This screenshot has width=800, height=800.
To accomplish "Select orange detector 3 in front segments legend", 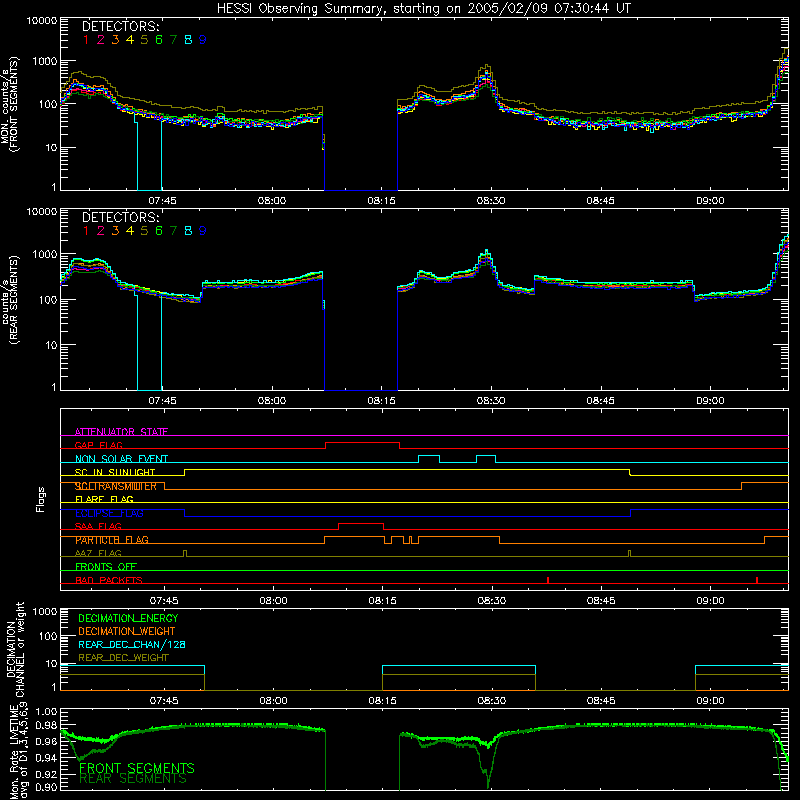I will click(115, 40).
